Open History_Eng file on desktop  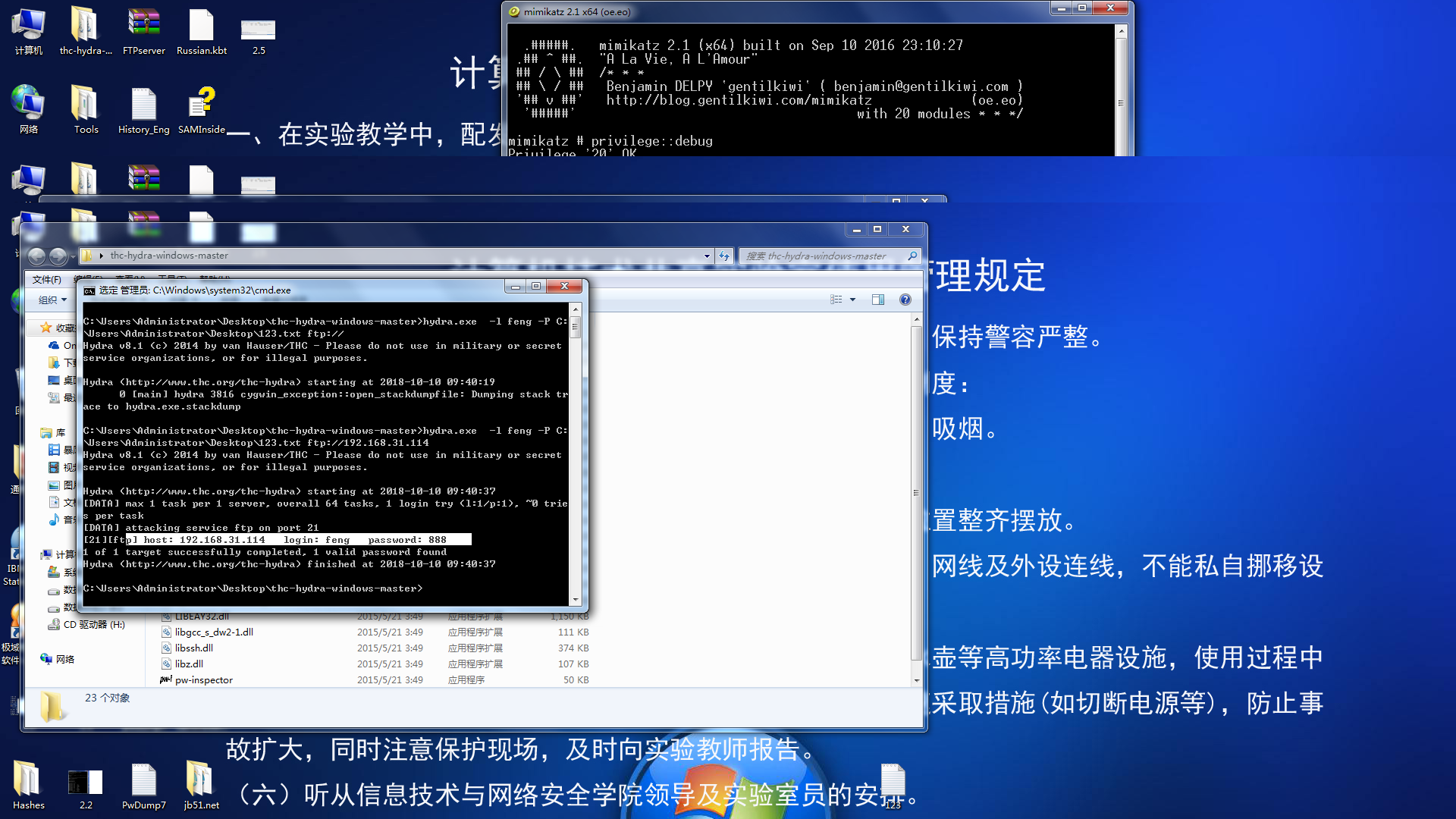(143, 110)
